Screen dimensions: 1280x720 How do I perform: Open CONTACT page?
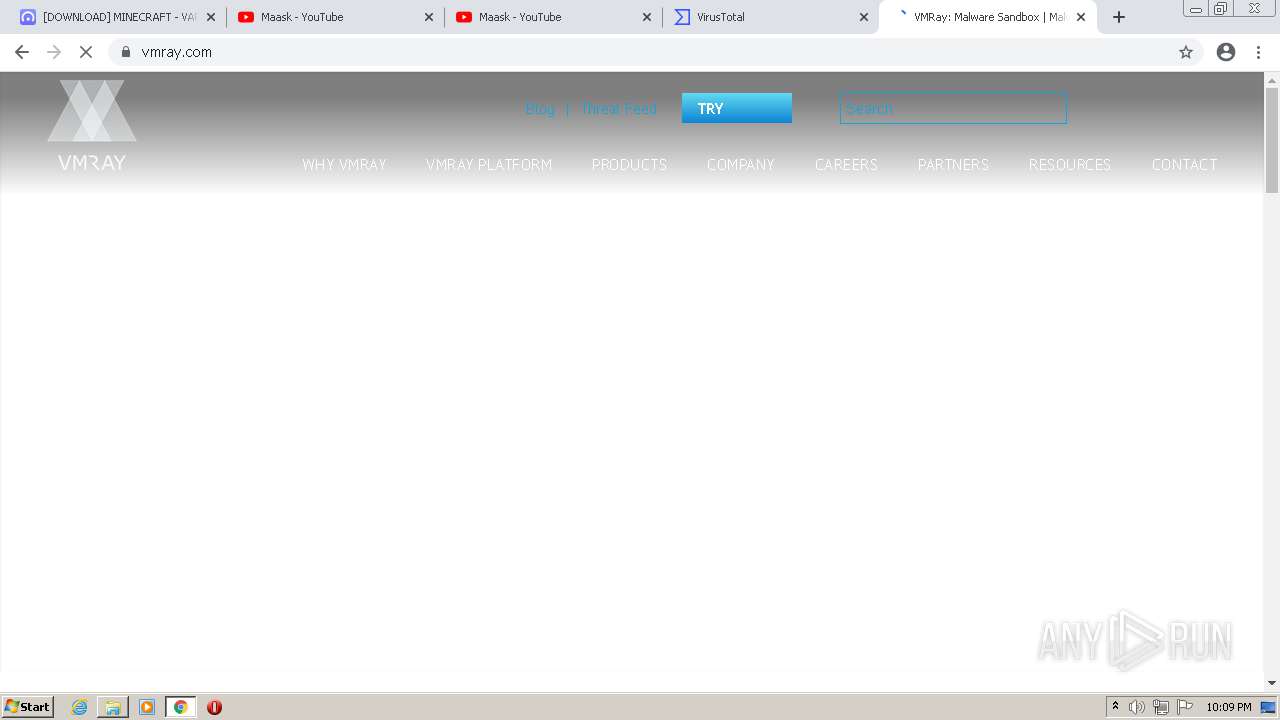[1185, 165]
